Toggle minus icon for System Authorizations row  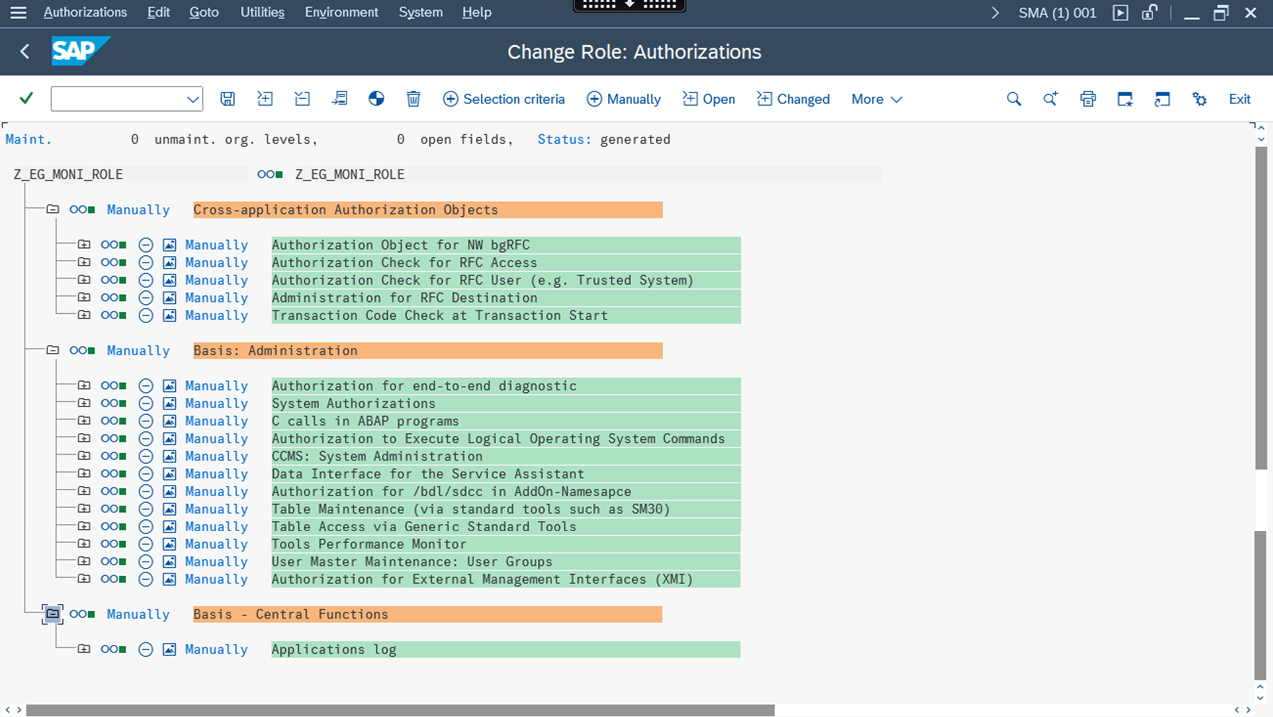[x=146, y=404]
